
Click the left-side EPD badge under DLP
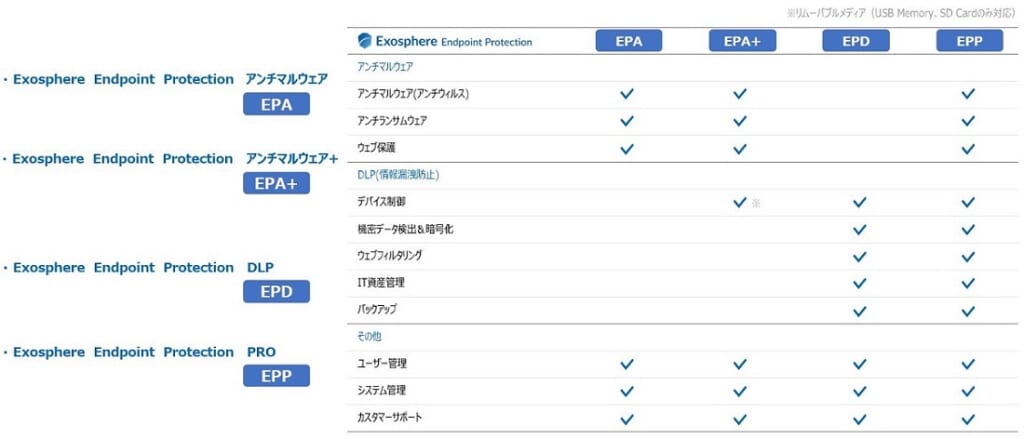point(276,291)
